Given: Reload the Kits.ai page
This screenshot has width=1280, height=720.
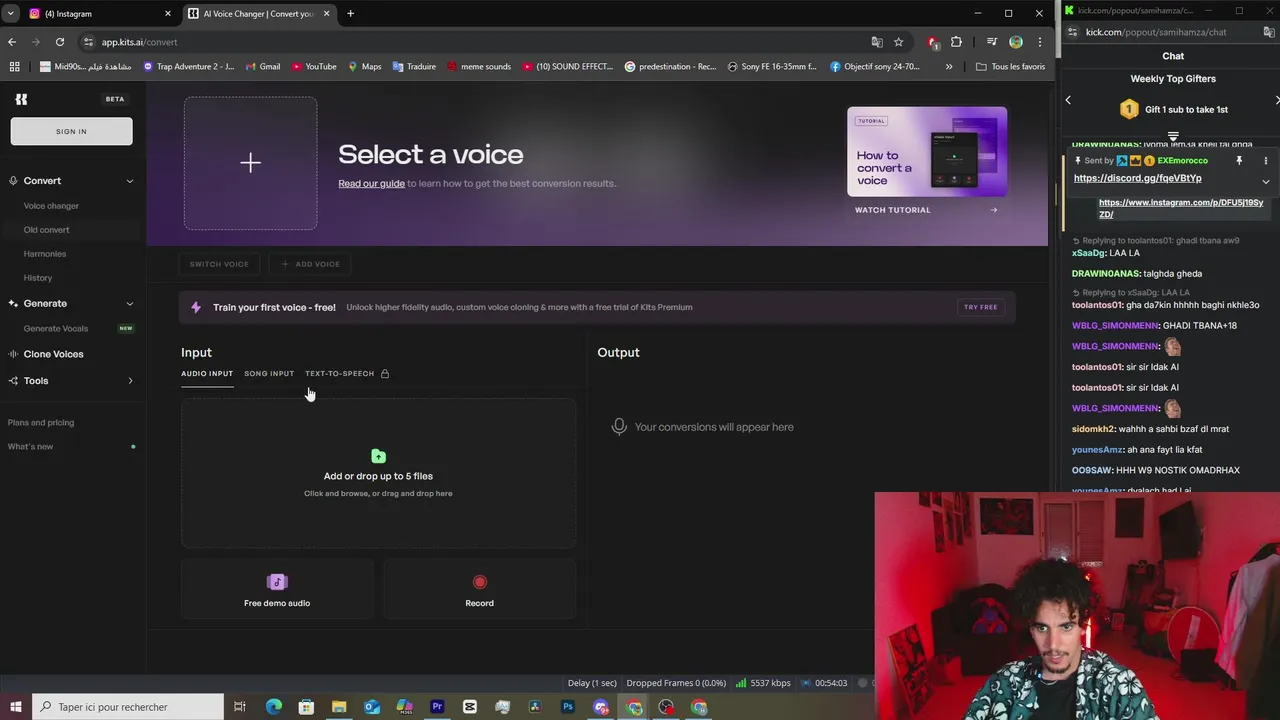Looking at the screenshot, I should click(60, 42).
